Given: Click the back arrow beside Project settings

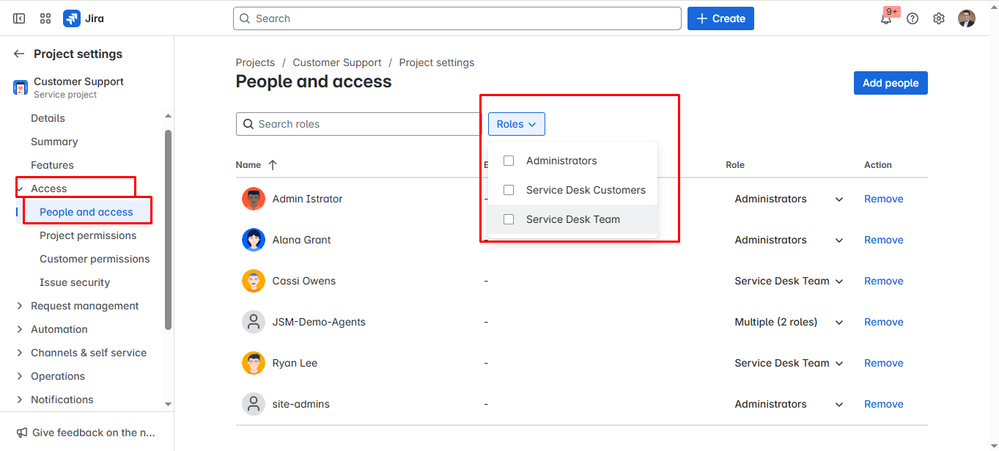Looking at the screenshot, I should [x=19, y=54].
